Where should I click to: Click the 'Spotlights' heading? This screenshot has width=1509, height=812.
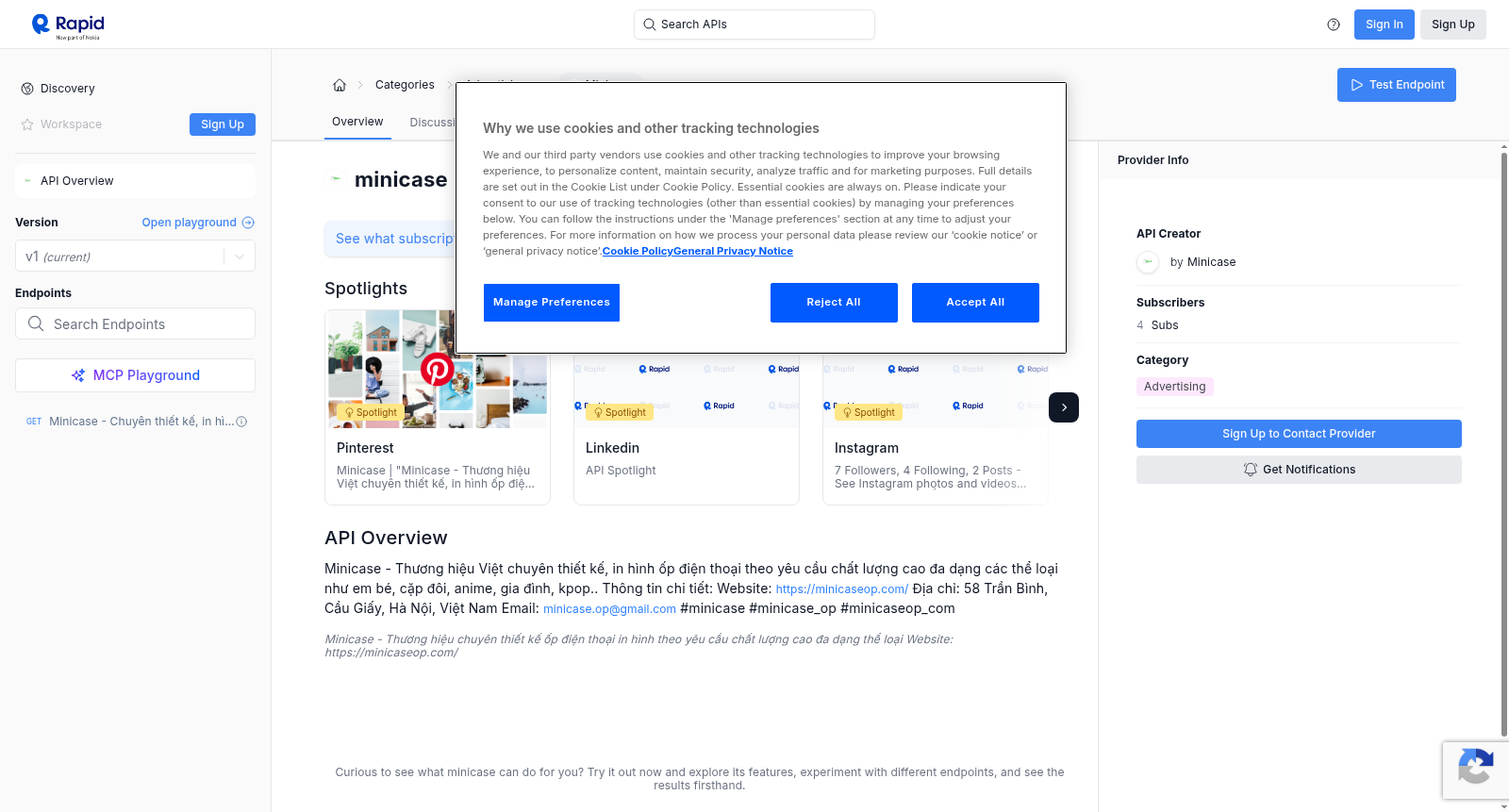point(366,289)
